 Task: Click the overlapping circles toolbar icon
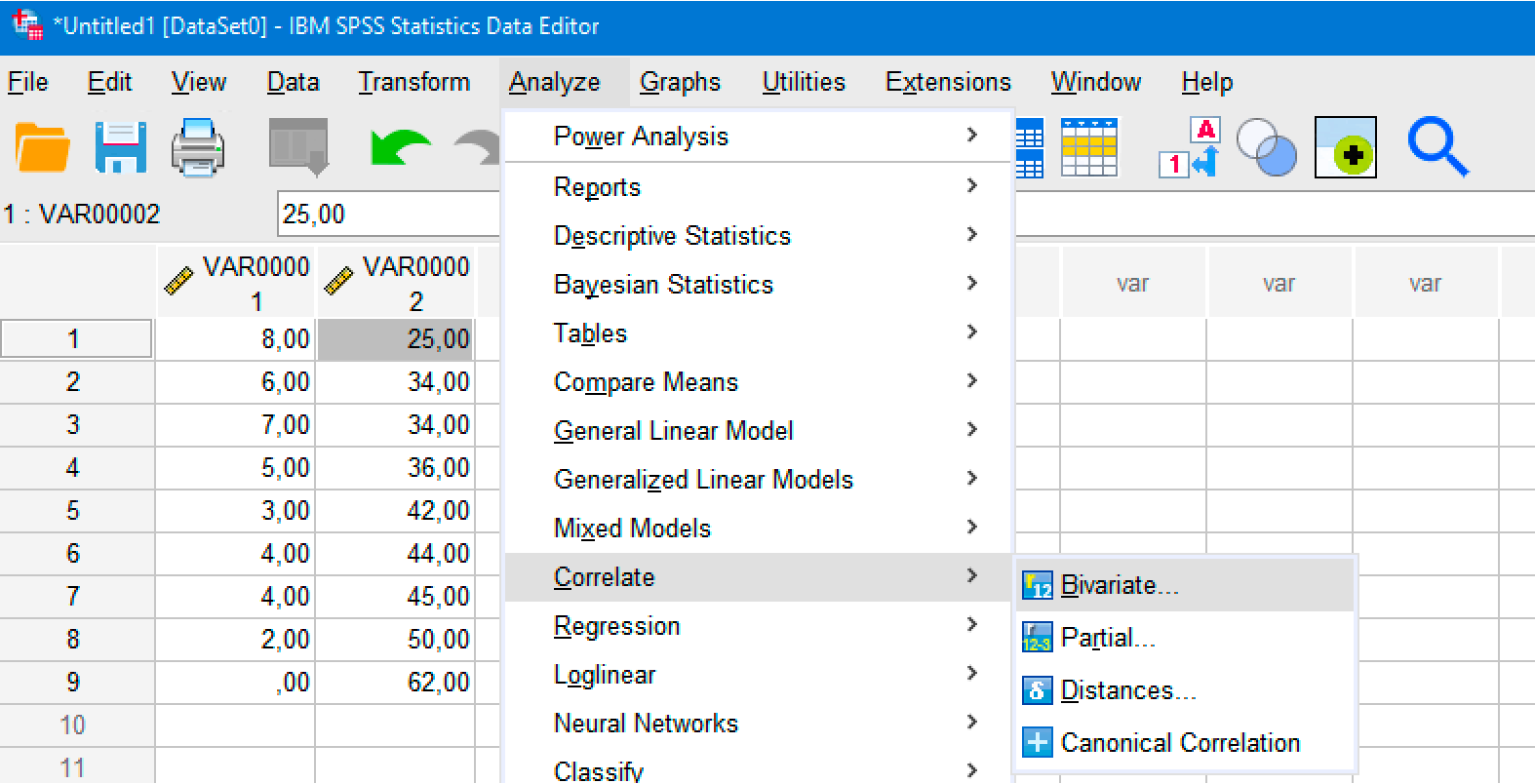tap(1266, 148)
